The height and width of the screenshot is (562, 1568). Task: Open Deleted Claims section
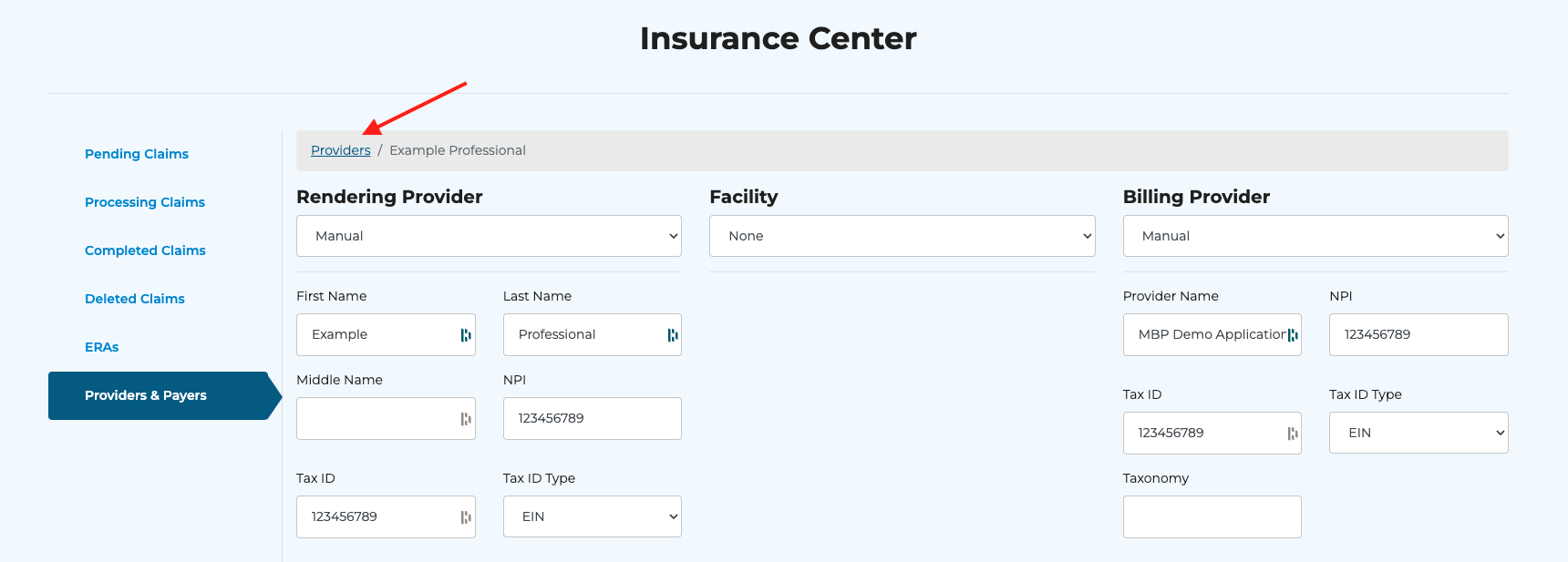pos(135,299)
